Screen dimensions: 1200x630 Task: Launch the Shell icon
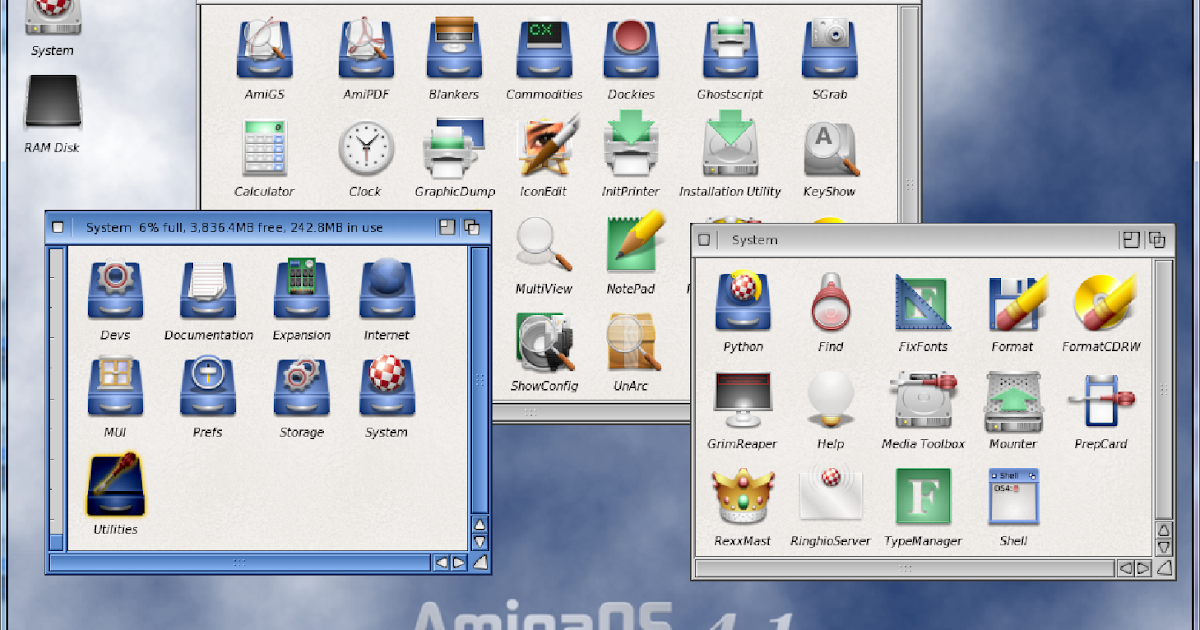point(1013,497)
